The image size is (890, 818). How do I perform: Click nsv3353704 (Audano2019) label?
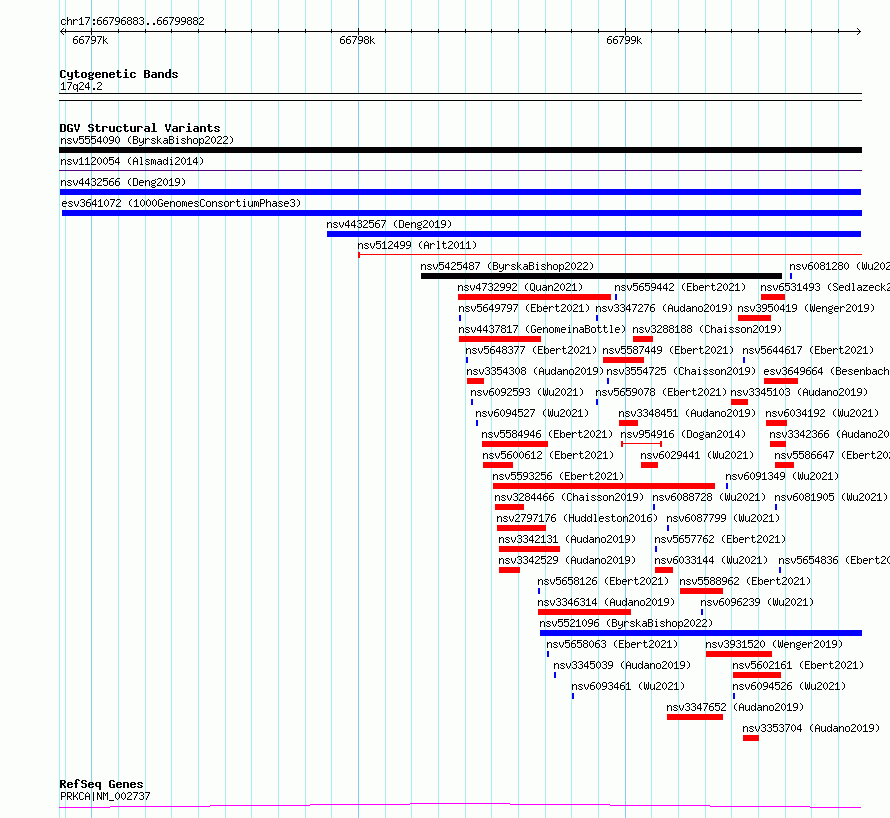tap(811, 728)
